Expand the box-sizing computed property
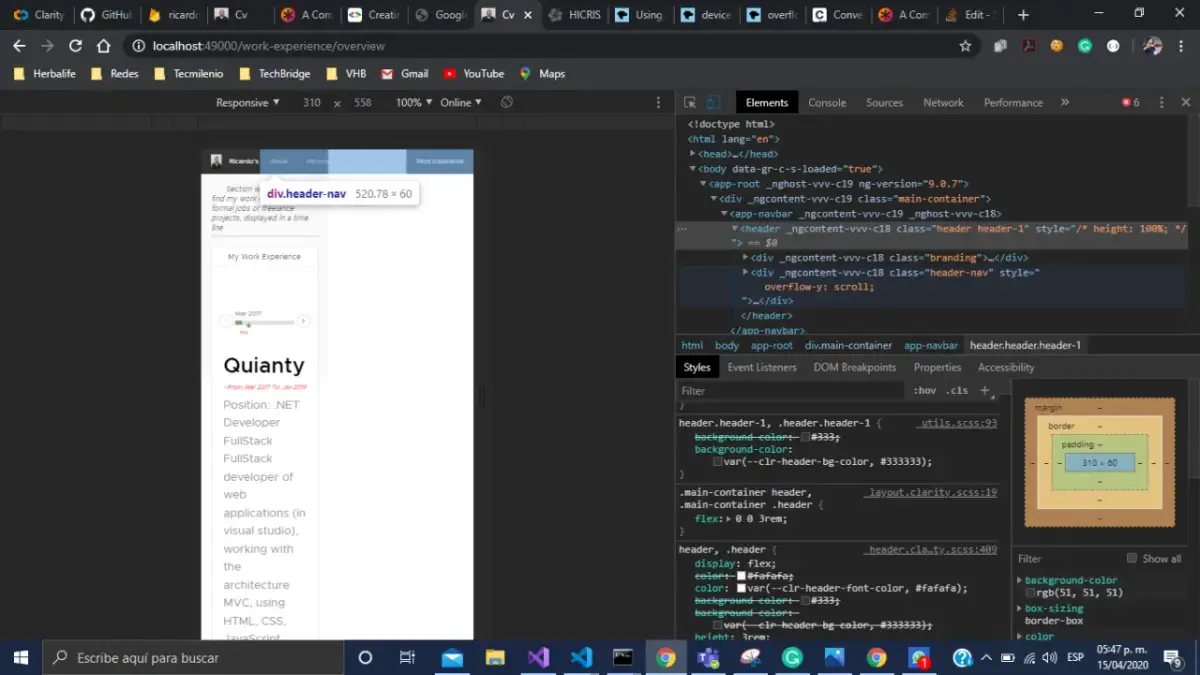 [x=1021, y=607]
